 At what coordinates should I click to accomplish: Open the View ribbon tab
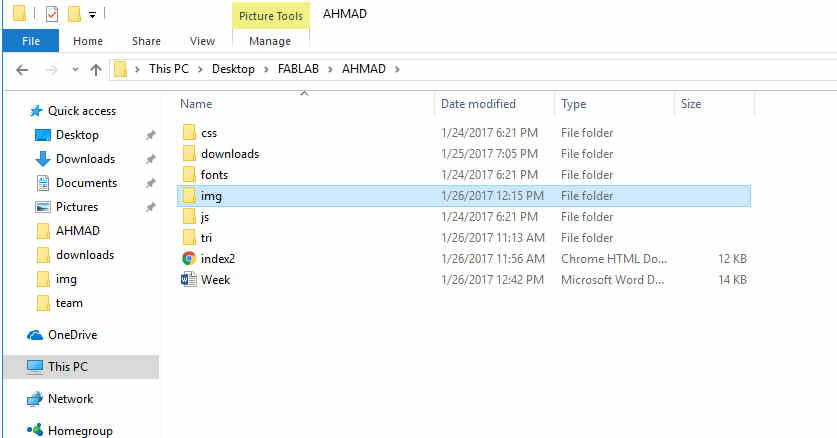pos(202,41)
